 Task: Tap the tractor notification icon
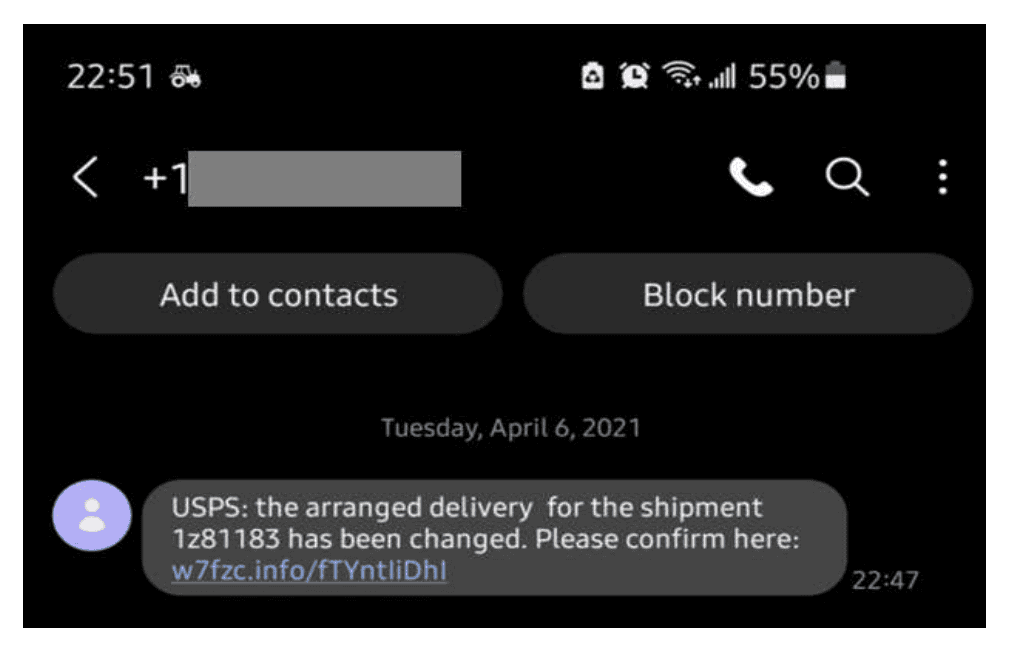click(186, 77)
